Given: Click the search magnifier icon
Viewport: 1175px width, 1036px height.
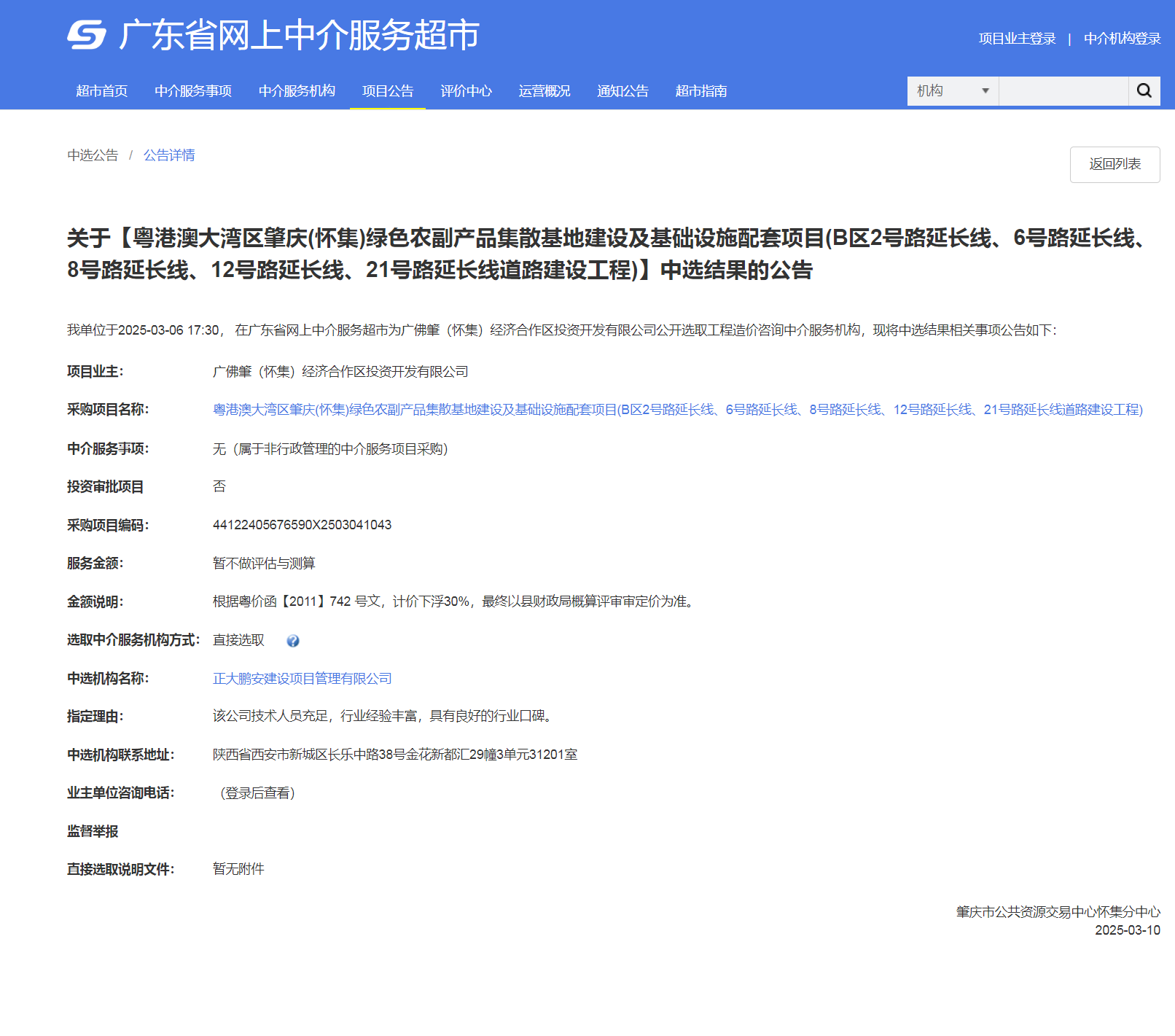Looking at the screenshot, I should [x=1144, y=91].
